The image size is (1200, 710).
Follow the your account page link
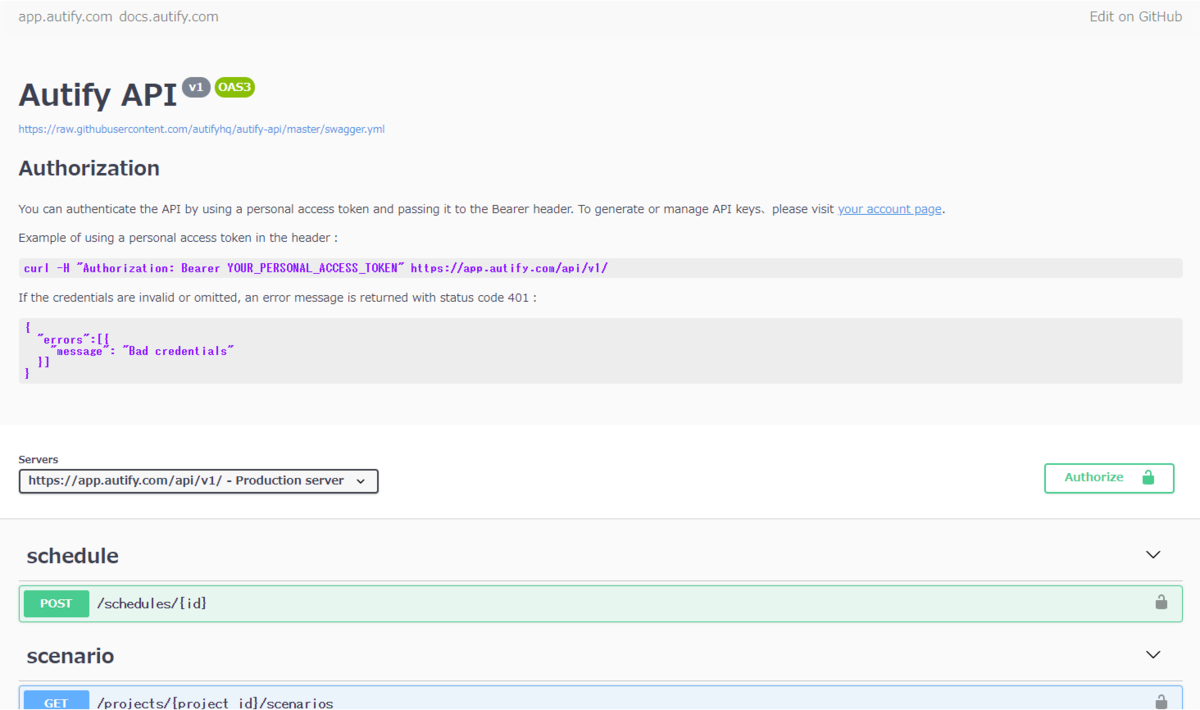[x=889, y=209]
